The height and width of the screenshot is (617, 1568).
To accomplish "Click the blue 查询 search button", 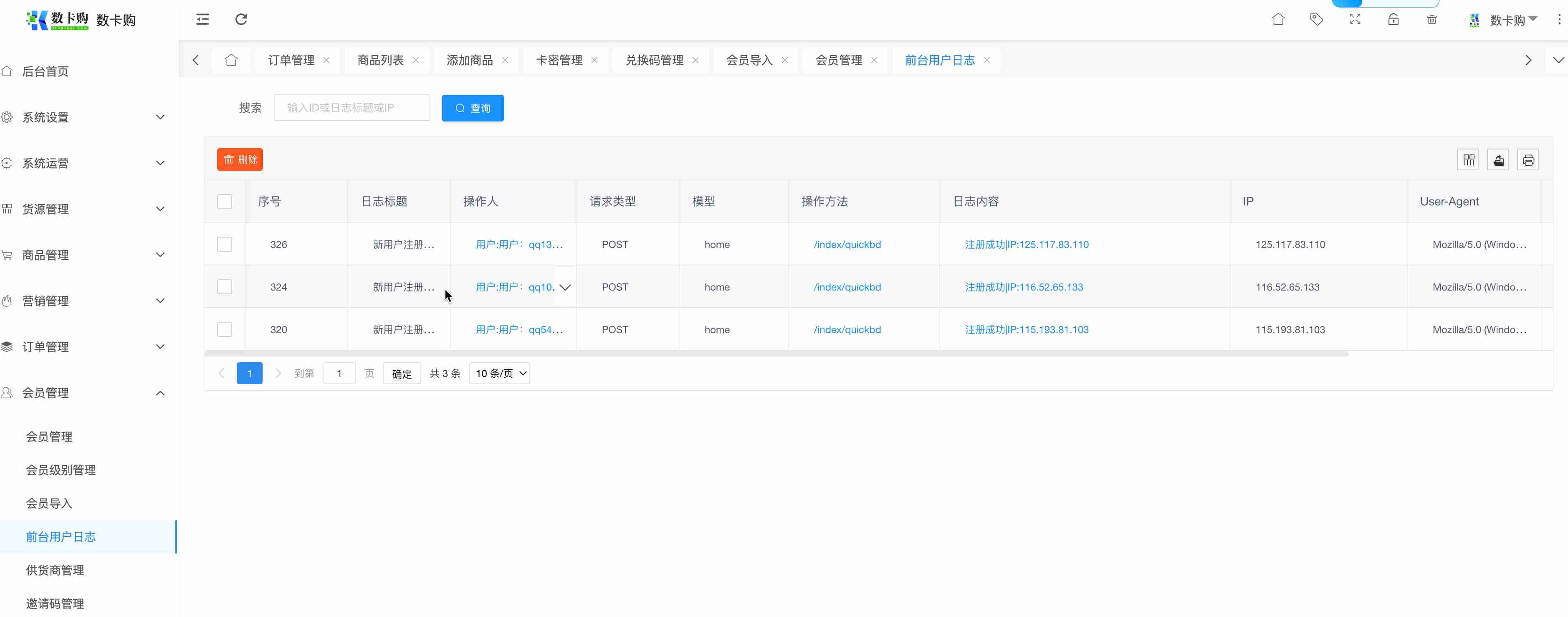I will click(x=472, y=108).
